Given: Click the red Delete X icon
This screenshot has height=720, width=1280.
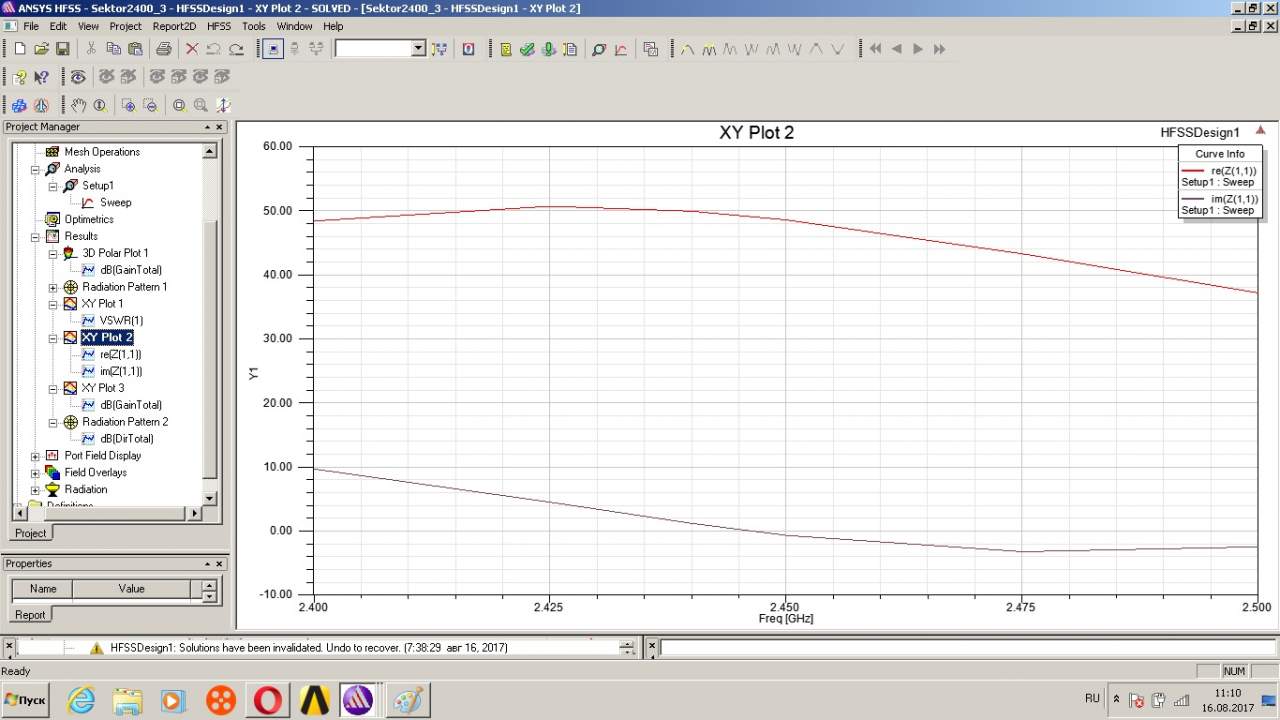Looking at the screenshot, I should coord(192,49).
